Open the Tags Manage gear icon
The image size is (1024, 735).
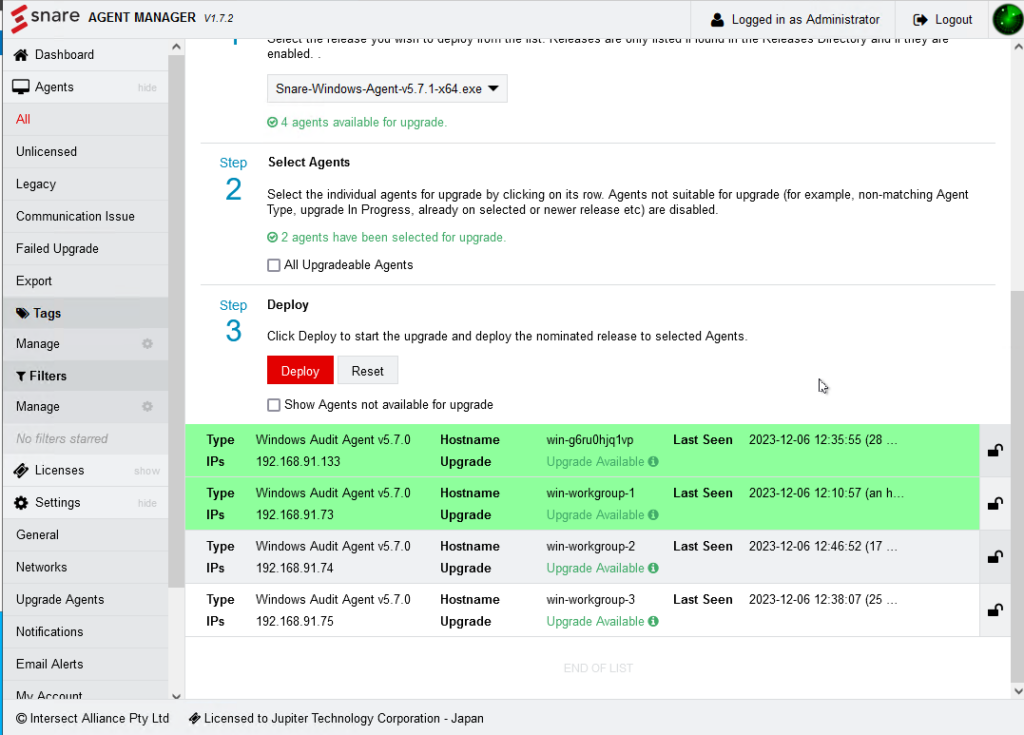pyautogui.click(x=148, y=344)
